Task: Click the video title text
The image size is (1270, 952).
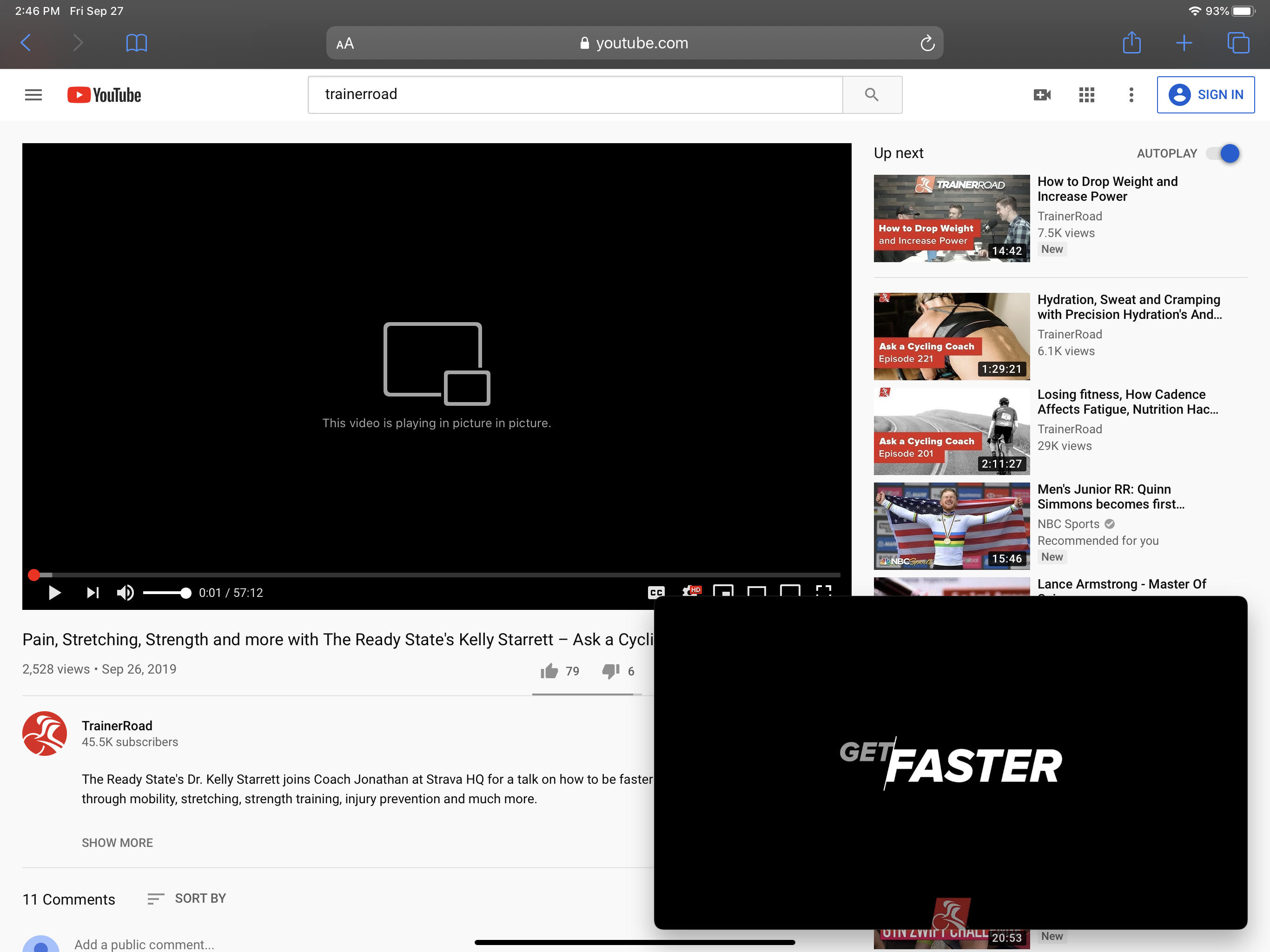Action: pos(337,639)
